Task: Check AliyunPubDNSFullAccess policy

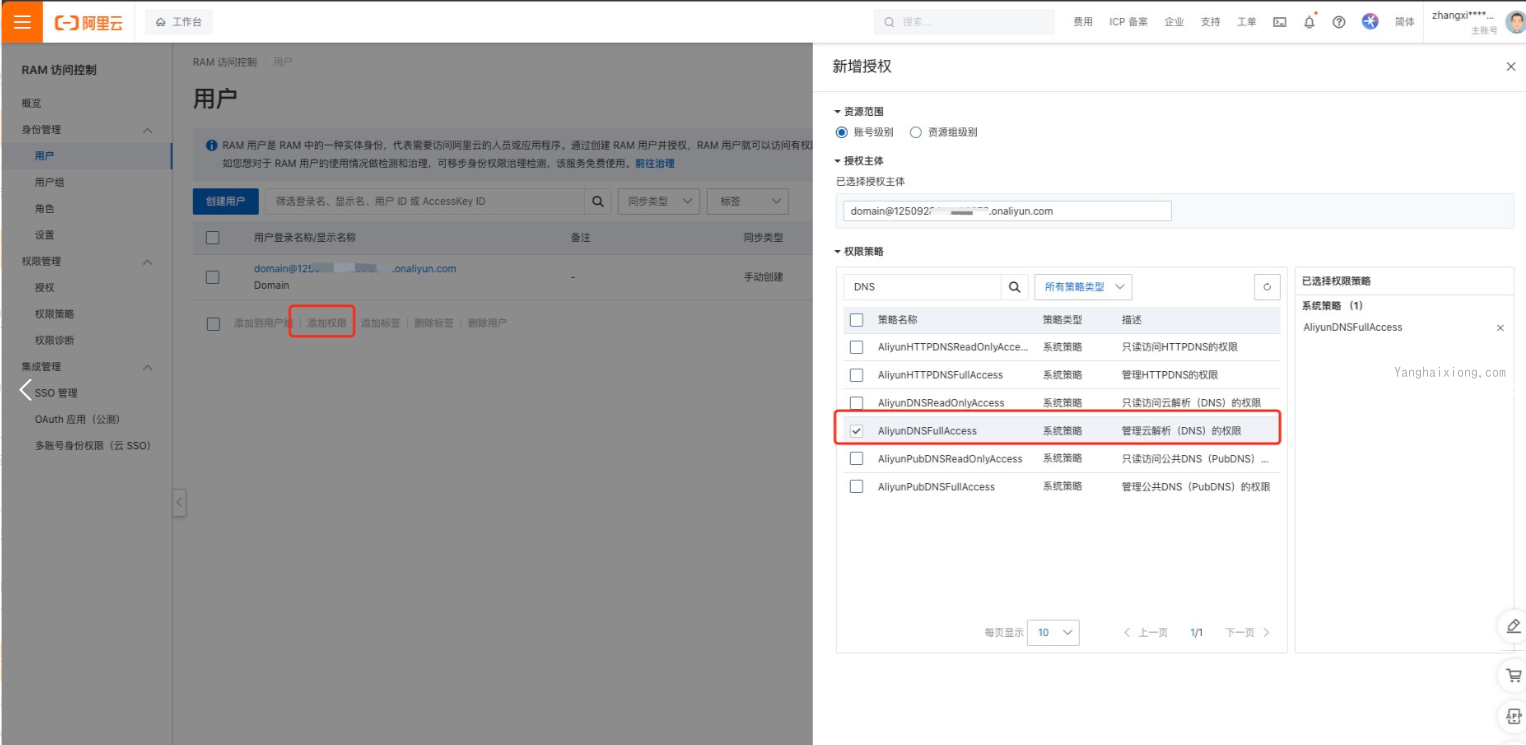Action: pyautogui.click(x=856, y=487)
